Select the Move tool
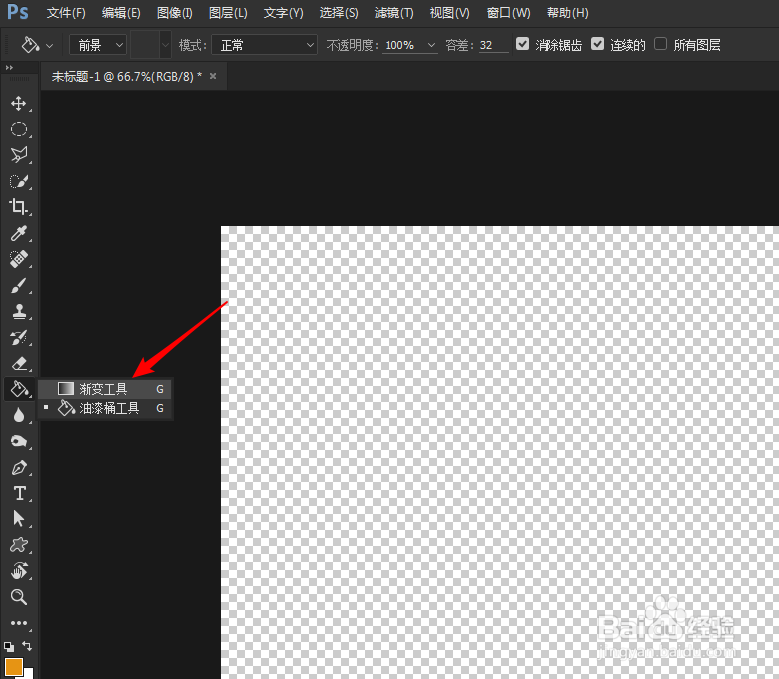The height and width of the screenshot is (679, 779). pyautogui.click(x=19, y=104)
